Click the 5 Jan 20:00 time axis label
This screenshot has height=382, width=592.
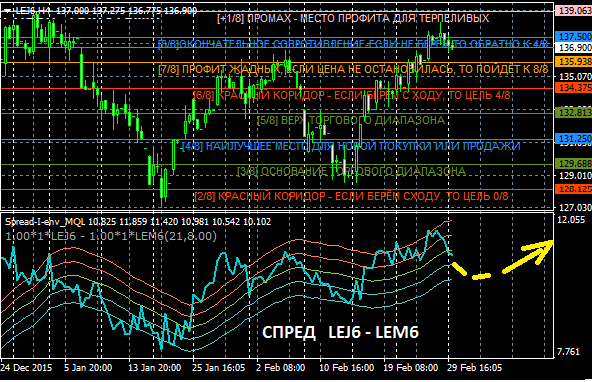tap(88, 368)
